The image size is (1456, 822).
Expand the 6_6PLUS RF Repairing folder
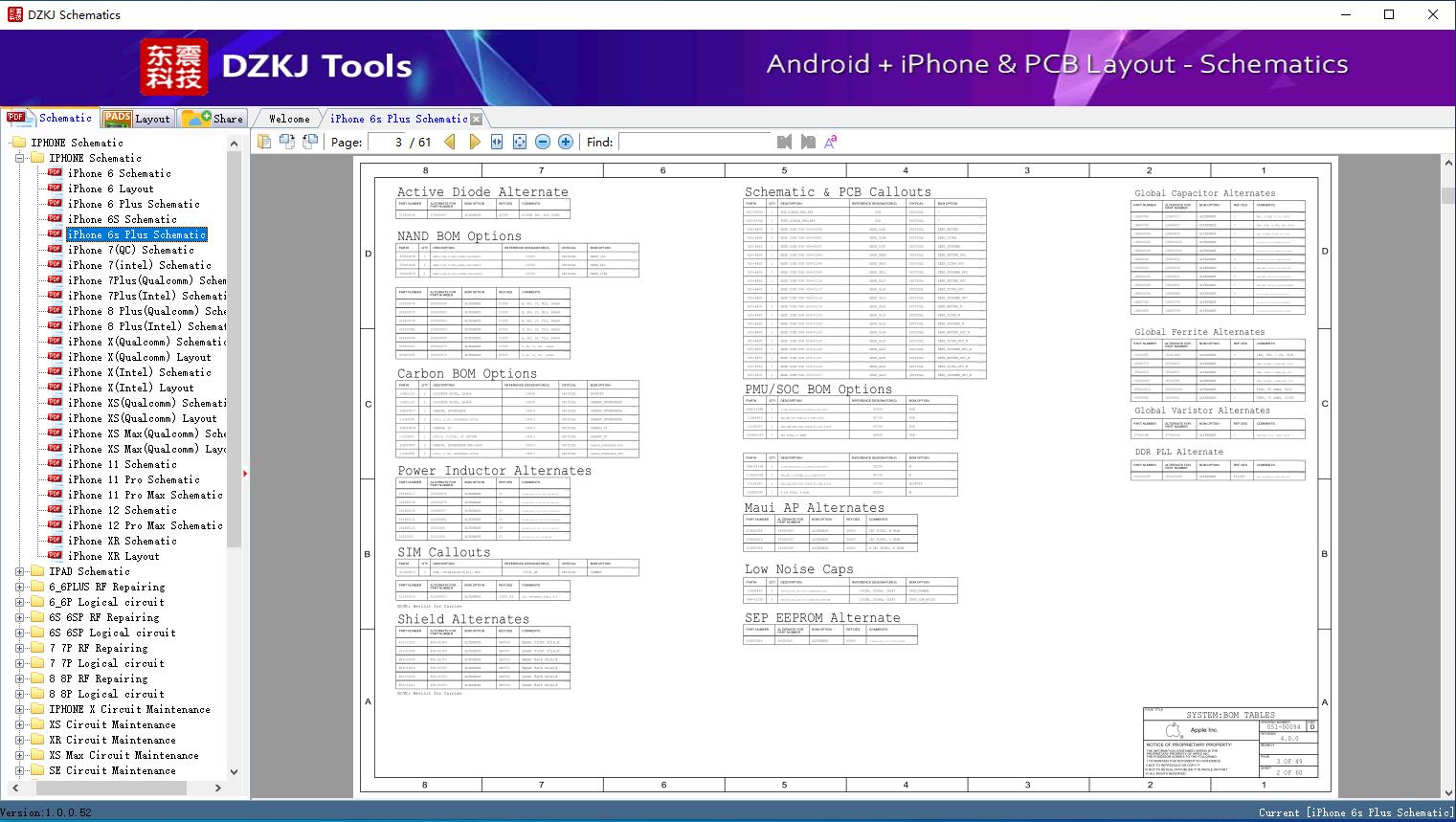coord(20,587)
